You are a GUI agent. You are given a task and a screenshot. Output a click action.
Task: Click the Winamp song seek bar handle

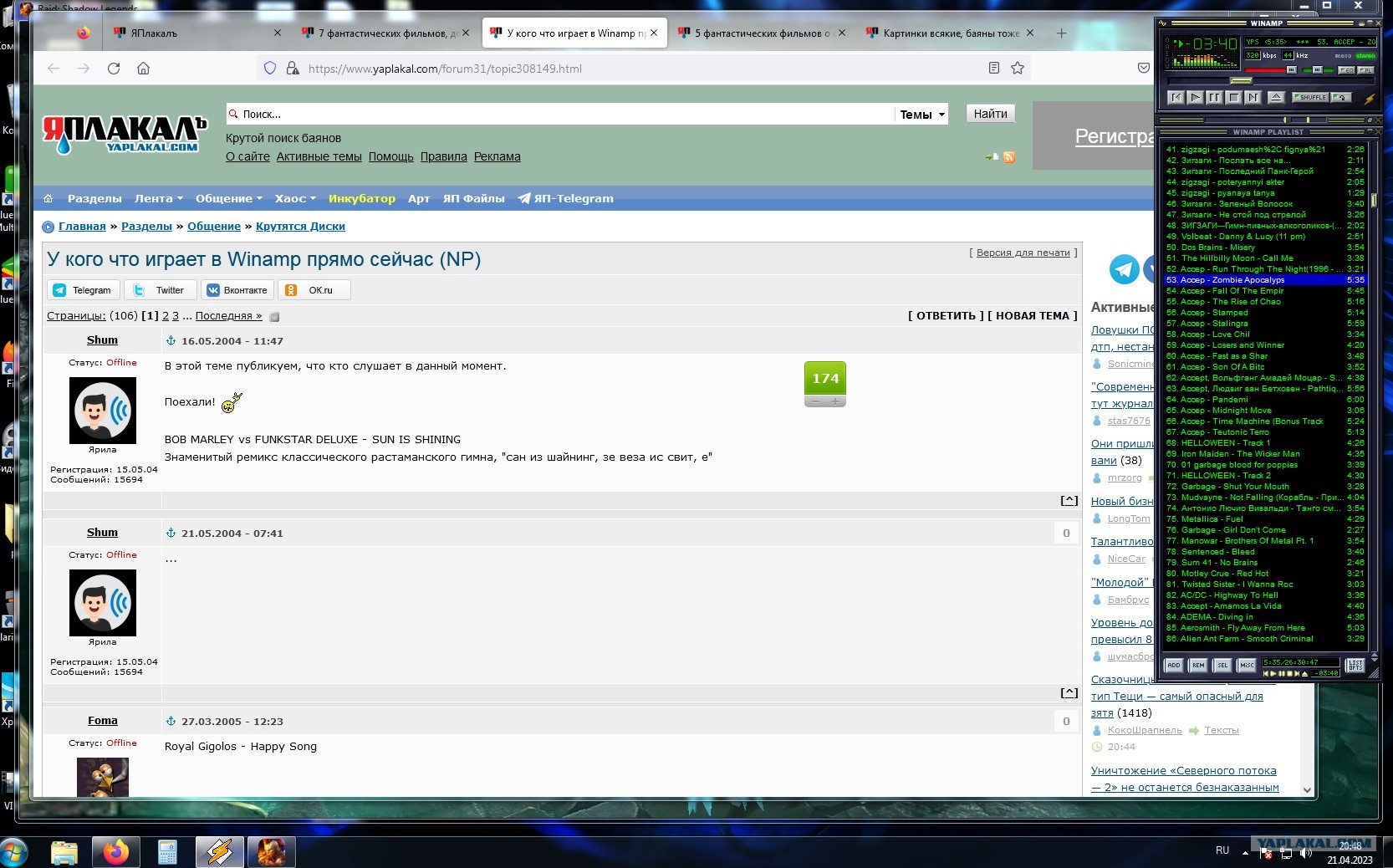click(x=1241, y=81)
